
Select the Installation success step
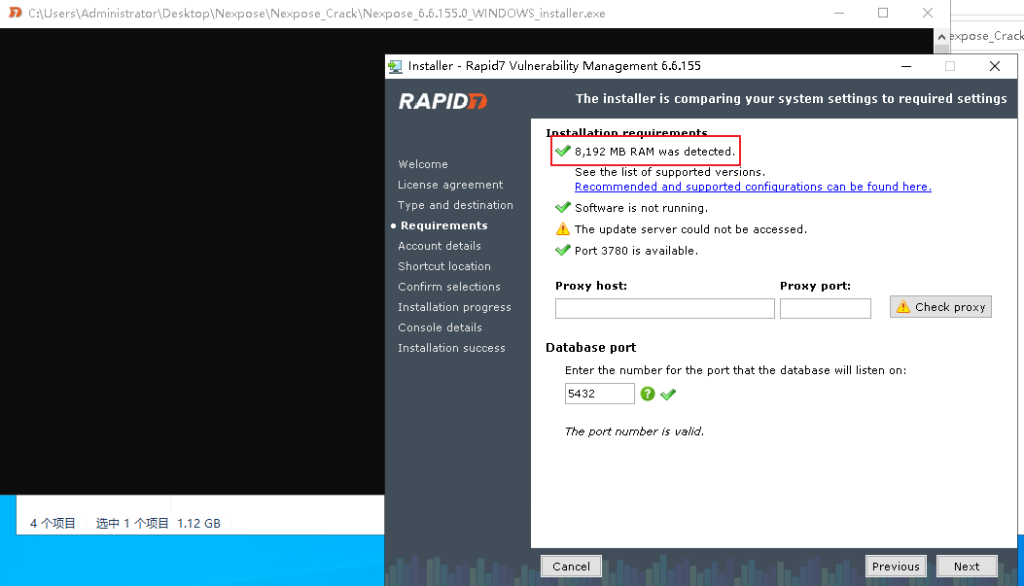coord(452,348)
